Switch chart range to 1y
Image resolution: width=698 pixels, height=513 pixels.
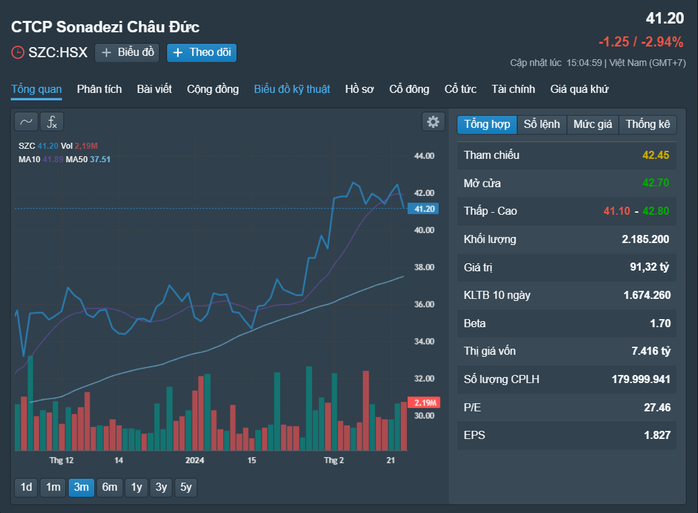coord(136,487)
